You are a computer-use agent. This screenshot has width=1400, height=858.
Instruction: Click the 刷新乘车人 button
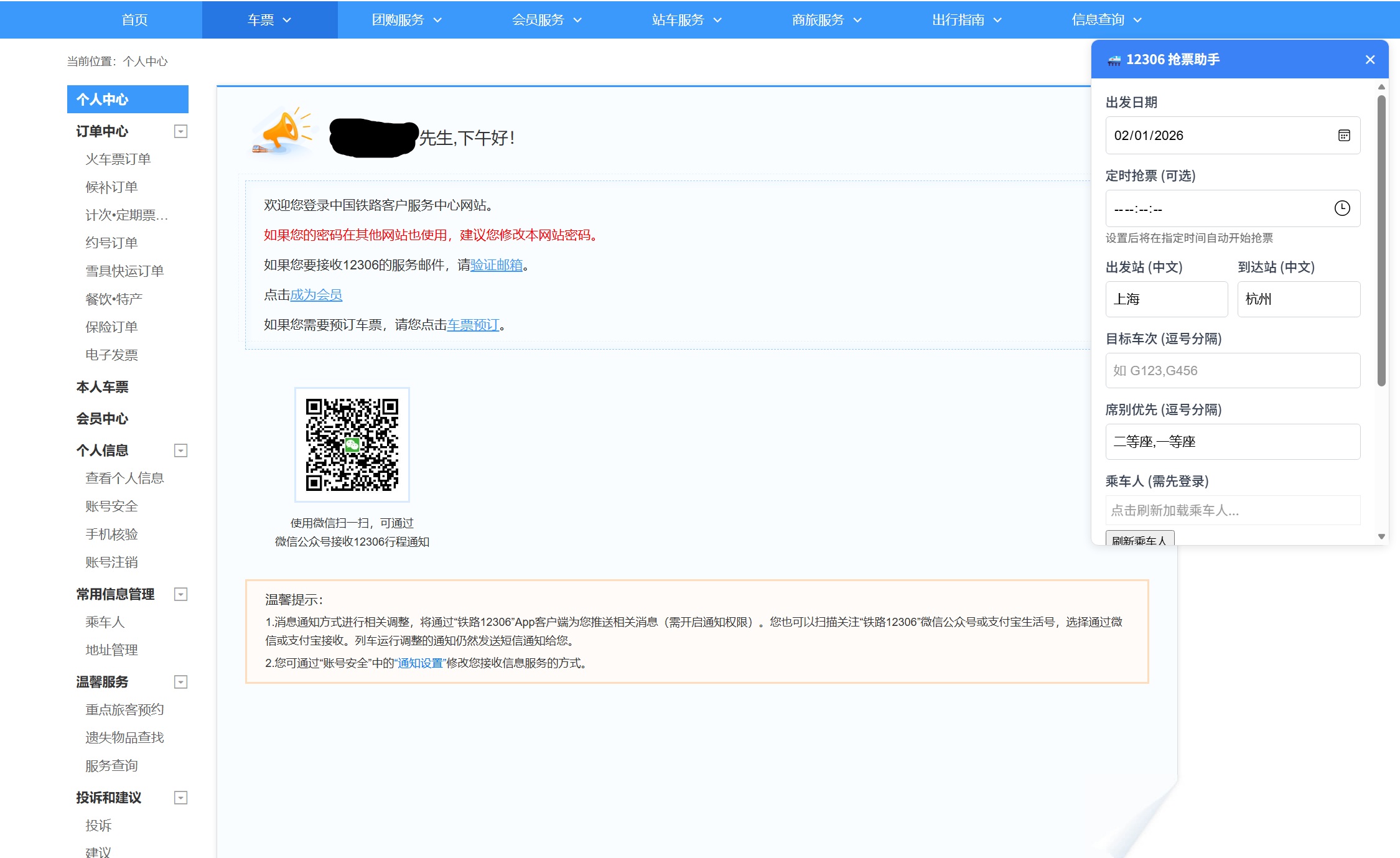[x=1139, y=539]
